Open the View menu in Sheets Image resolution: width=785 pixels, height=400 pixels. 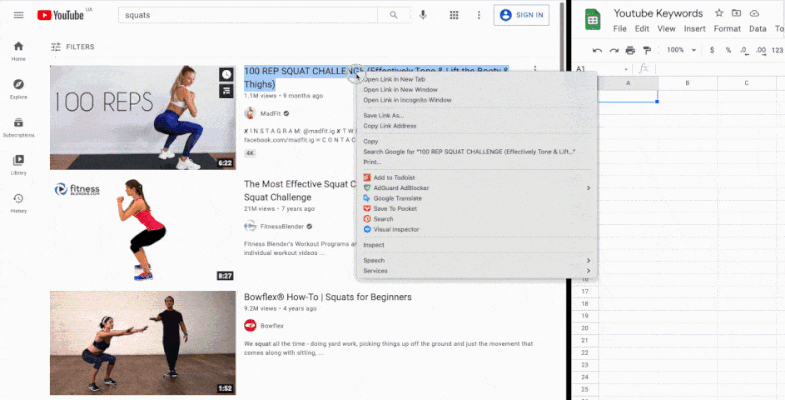pyautogui.click(x=666, y=29)
